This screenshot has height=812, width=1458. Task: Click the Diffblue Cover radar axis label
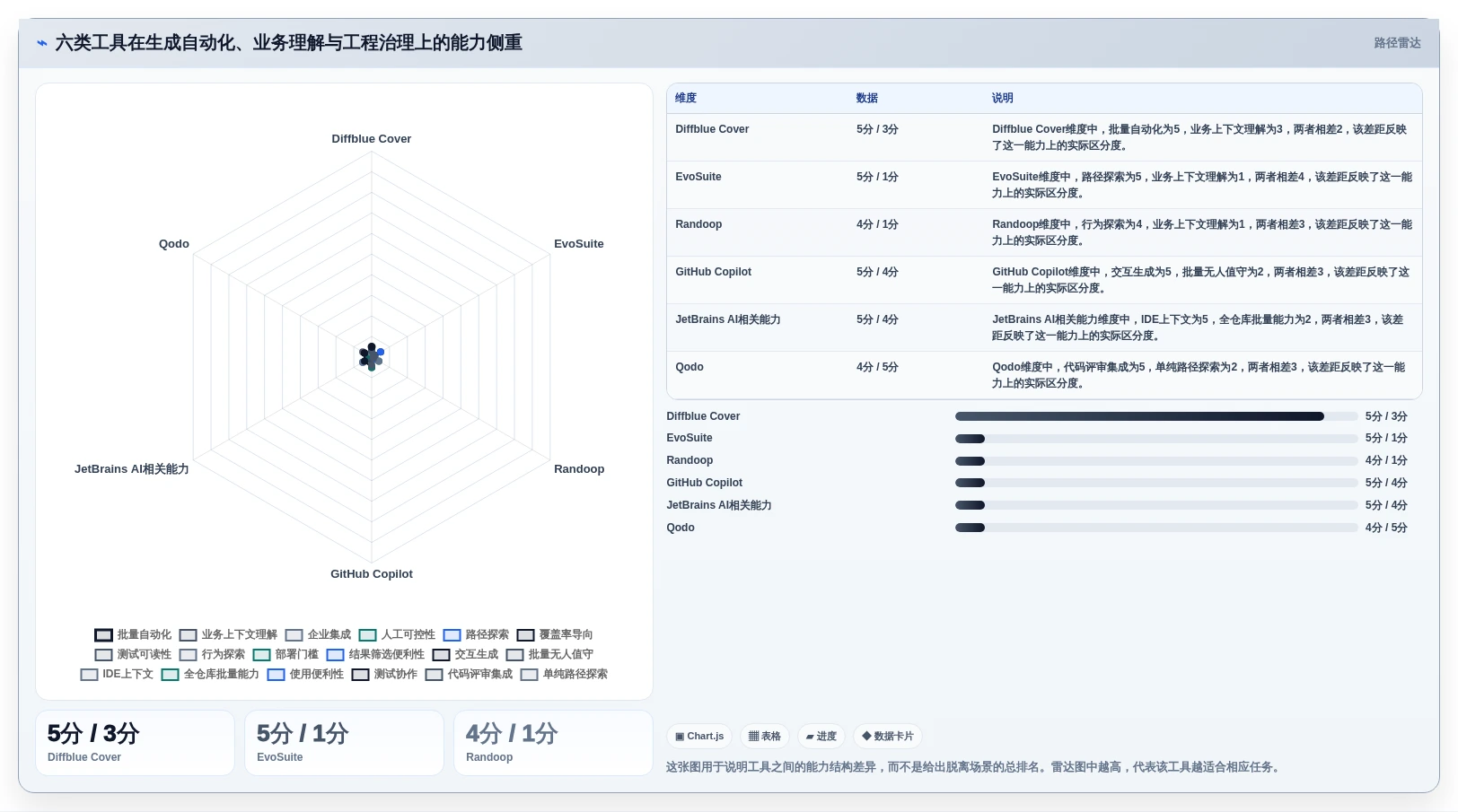click(372, 139)
